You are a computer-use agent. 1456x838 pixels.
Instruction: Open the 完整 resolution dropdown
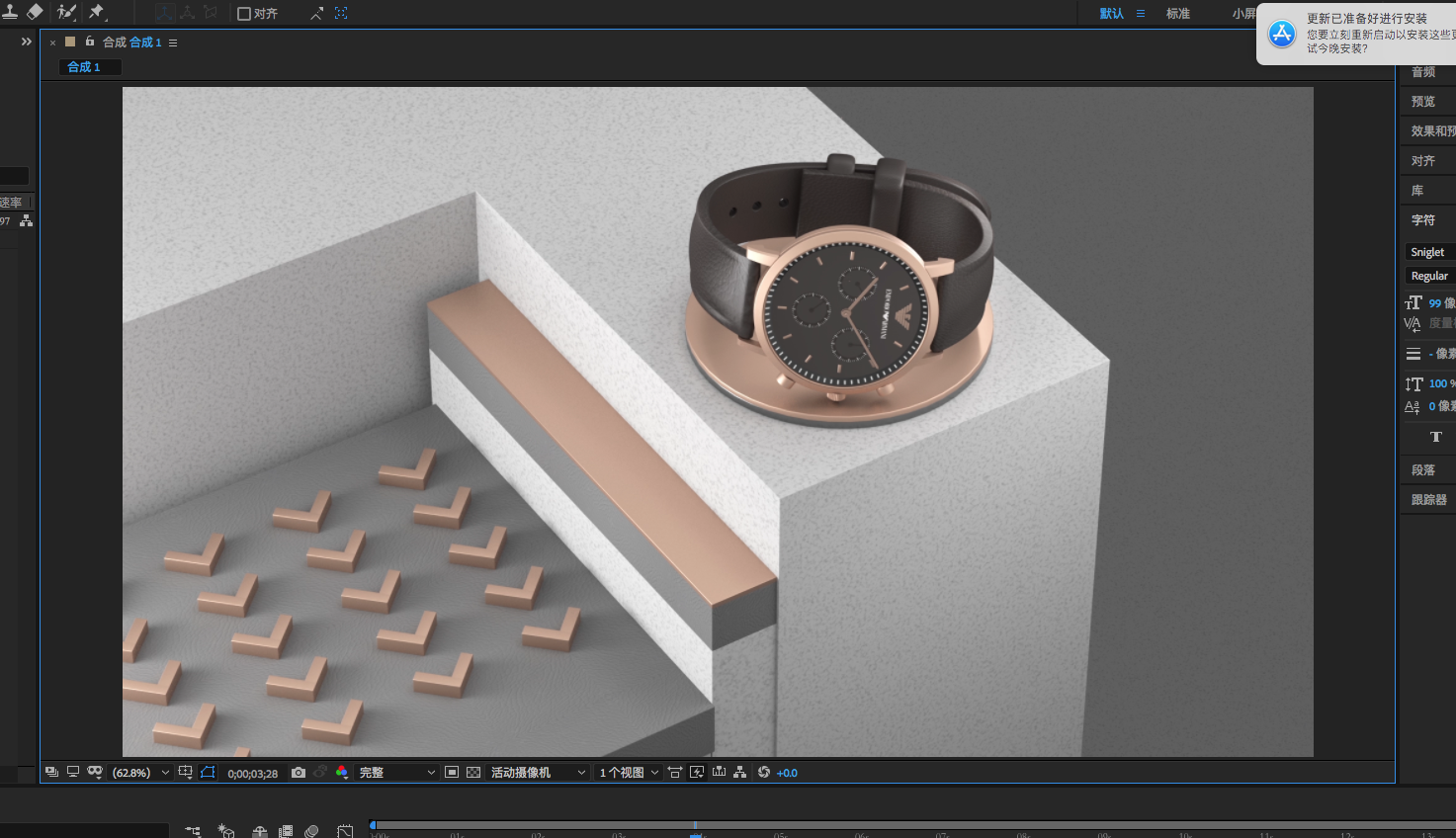(396, 773)
